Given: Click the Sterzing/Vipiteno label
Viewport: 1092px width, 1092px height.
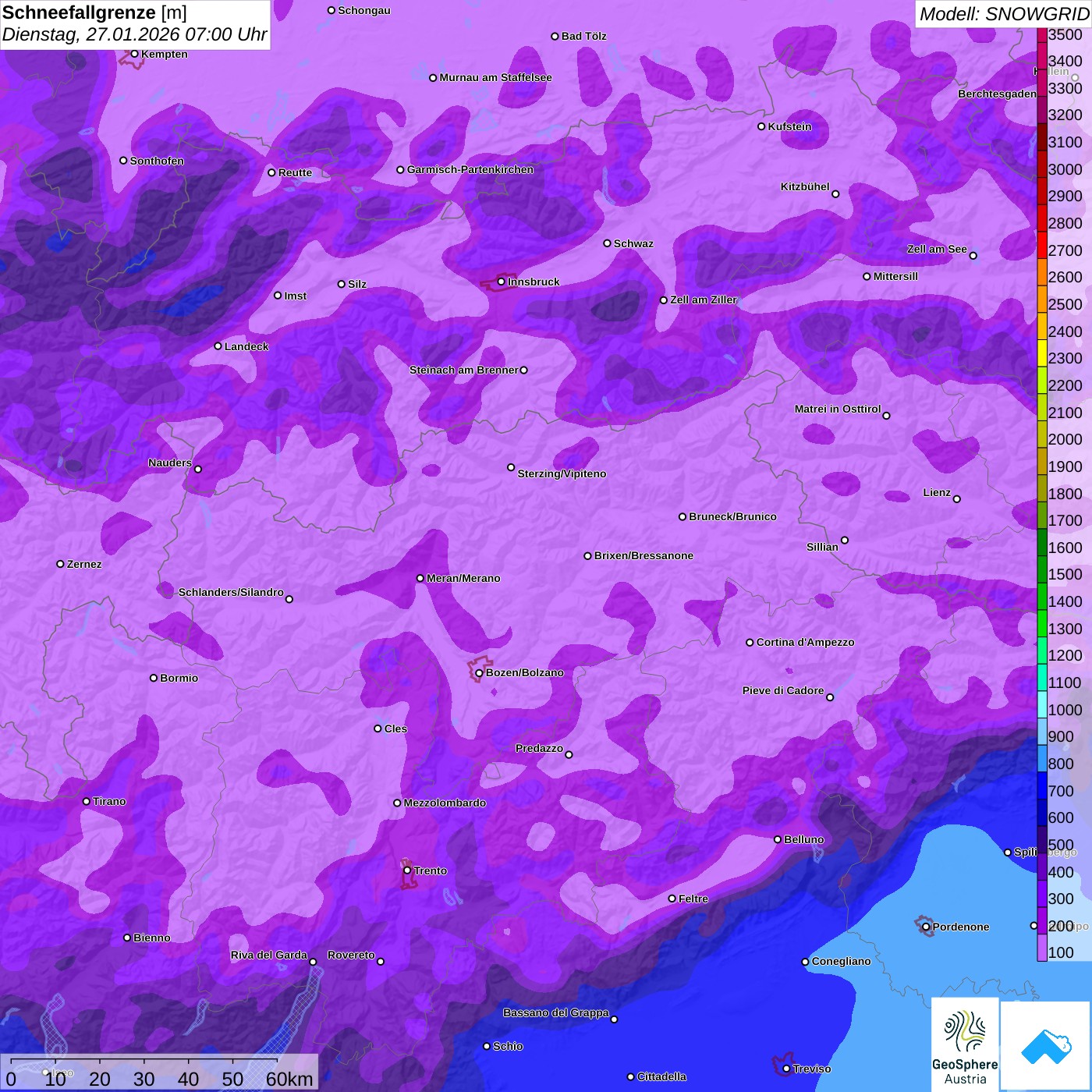Looking at the screenshot, I should [562, 473].
